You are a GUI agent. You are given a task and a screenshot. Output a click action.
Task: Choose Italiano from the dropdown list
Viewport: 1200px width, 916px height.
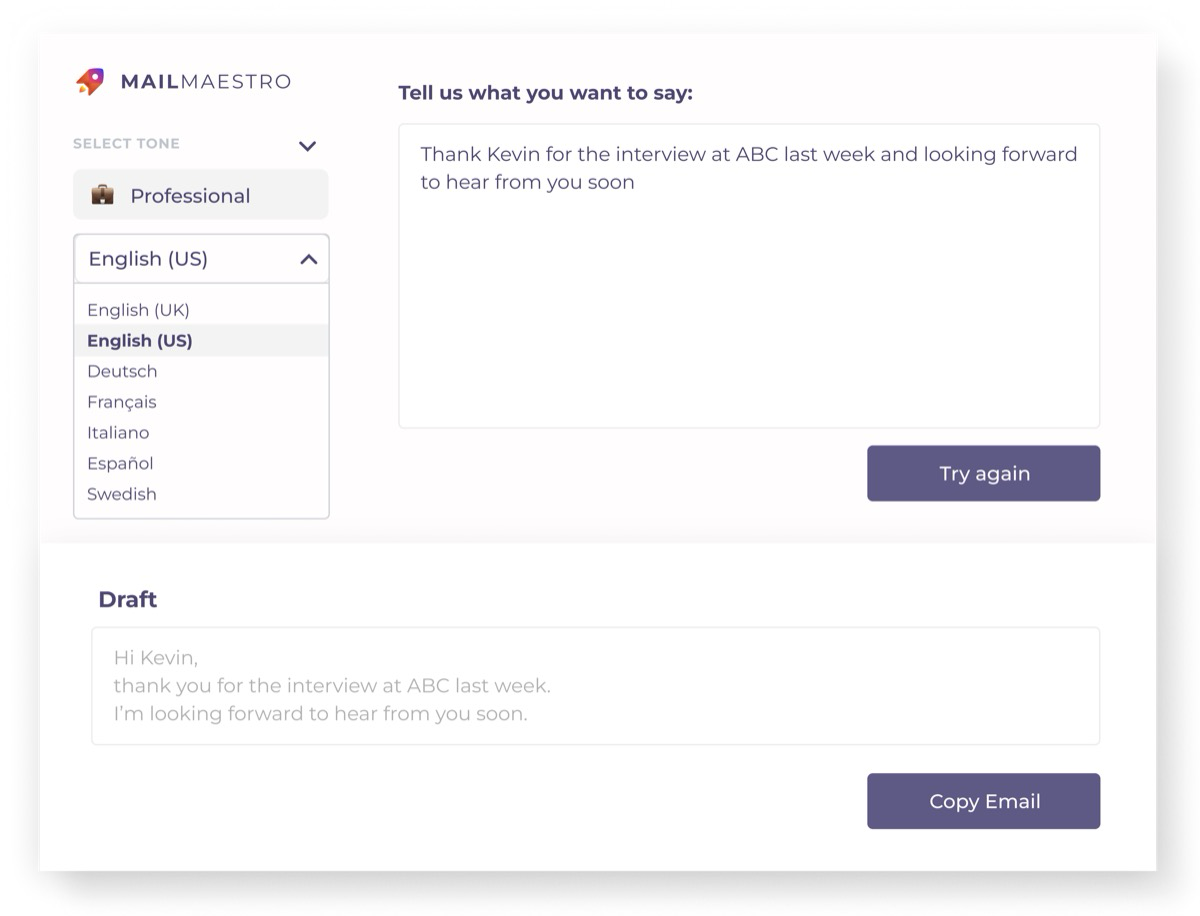118,433
